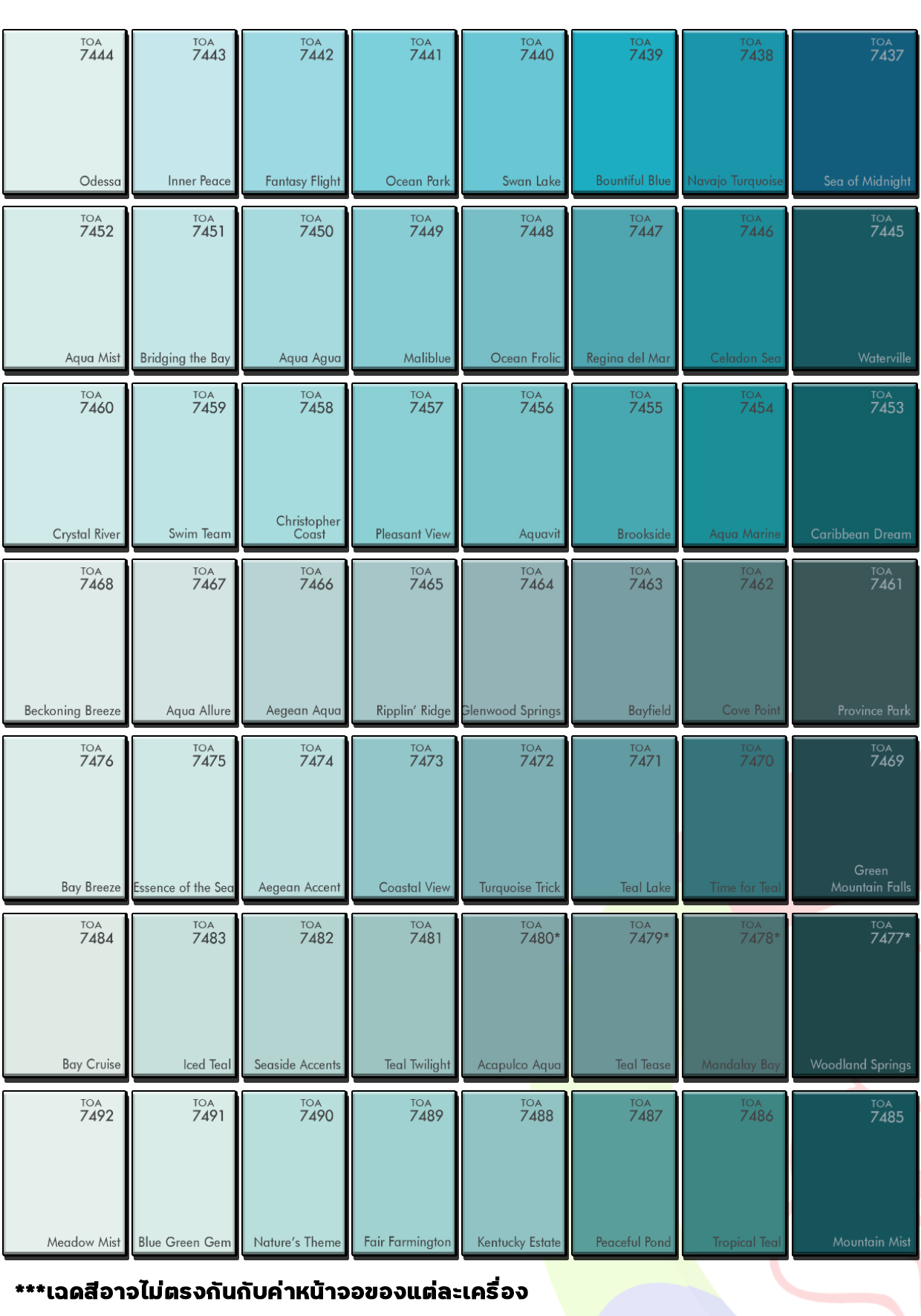Choose the Time for Teal 7470 swatch

[x=734, y=819]
